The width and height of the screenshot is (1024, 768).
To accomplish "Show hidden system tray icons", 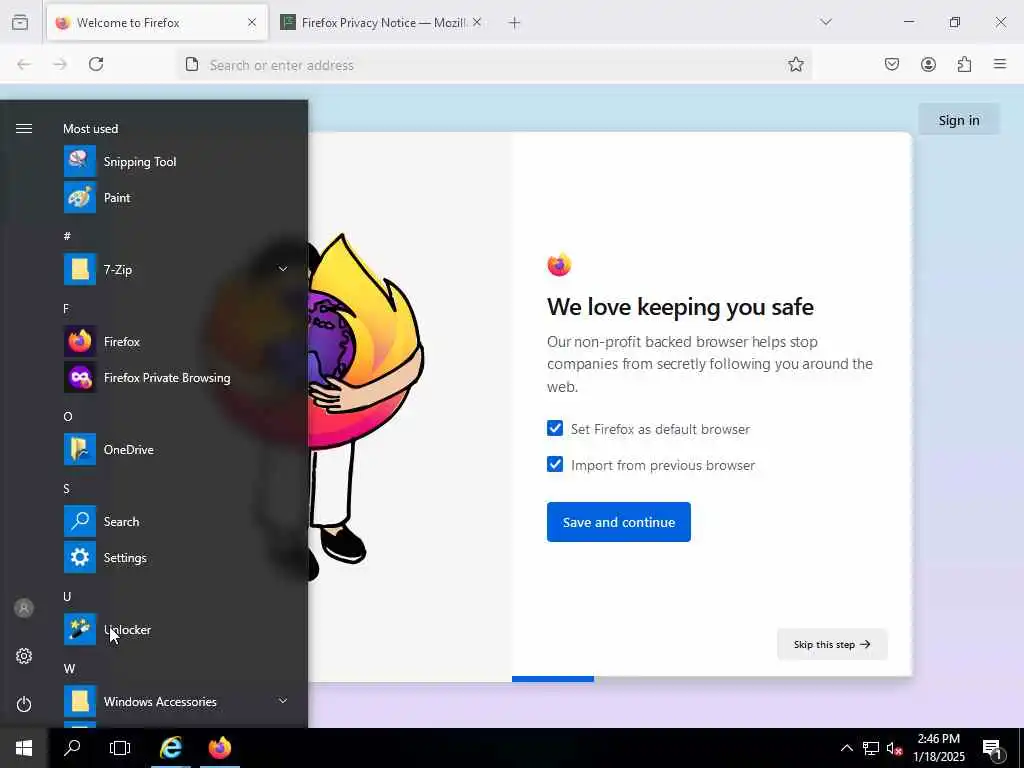I will click(x=846, y=748).
